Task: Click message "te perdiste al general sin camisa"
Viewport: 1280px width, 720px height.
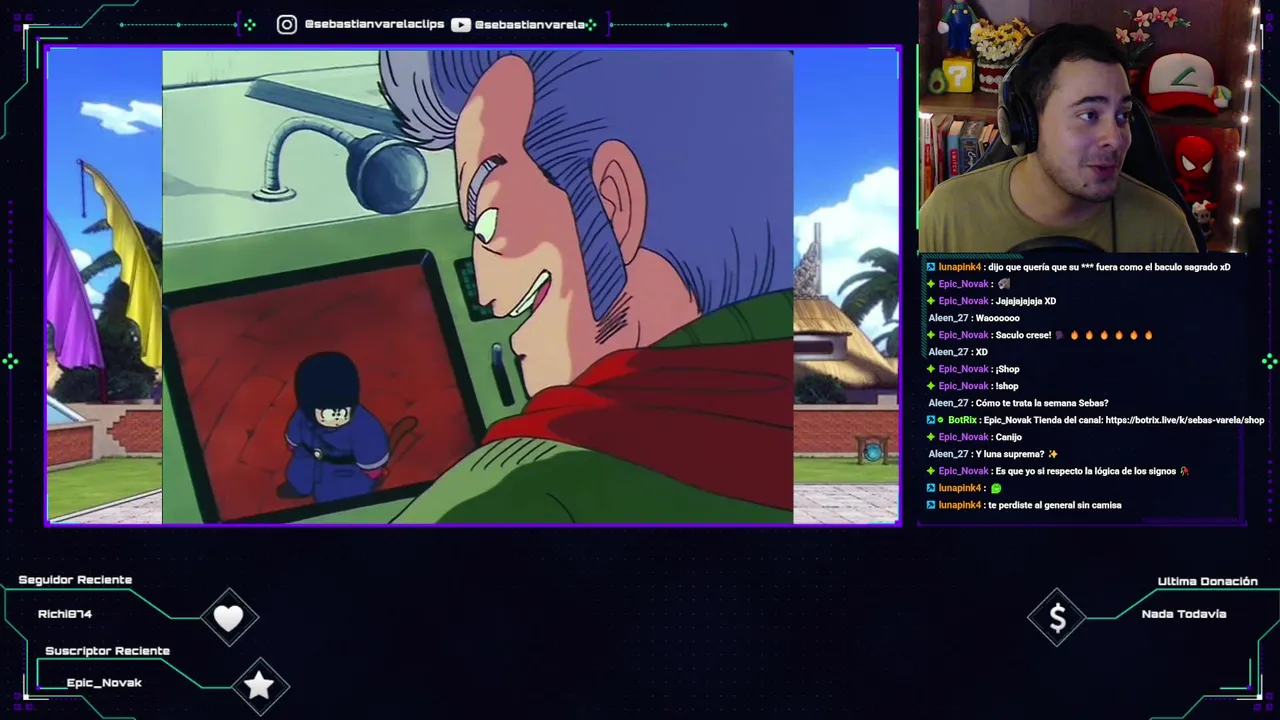Action: (x=1054, y=505)
